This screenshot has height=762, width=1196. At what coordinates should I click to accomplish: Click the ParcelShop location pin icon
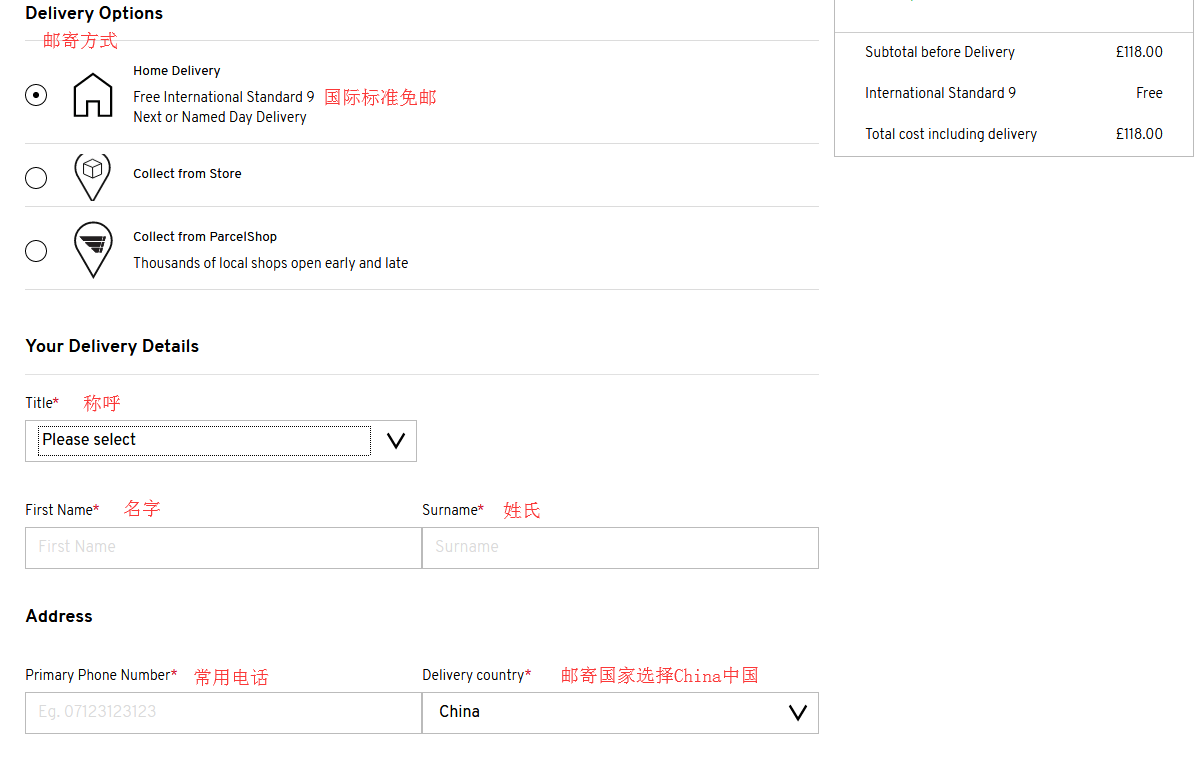click(93, 249)
